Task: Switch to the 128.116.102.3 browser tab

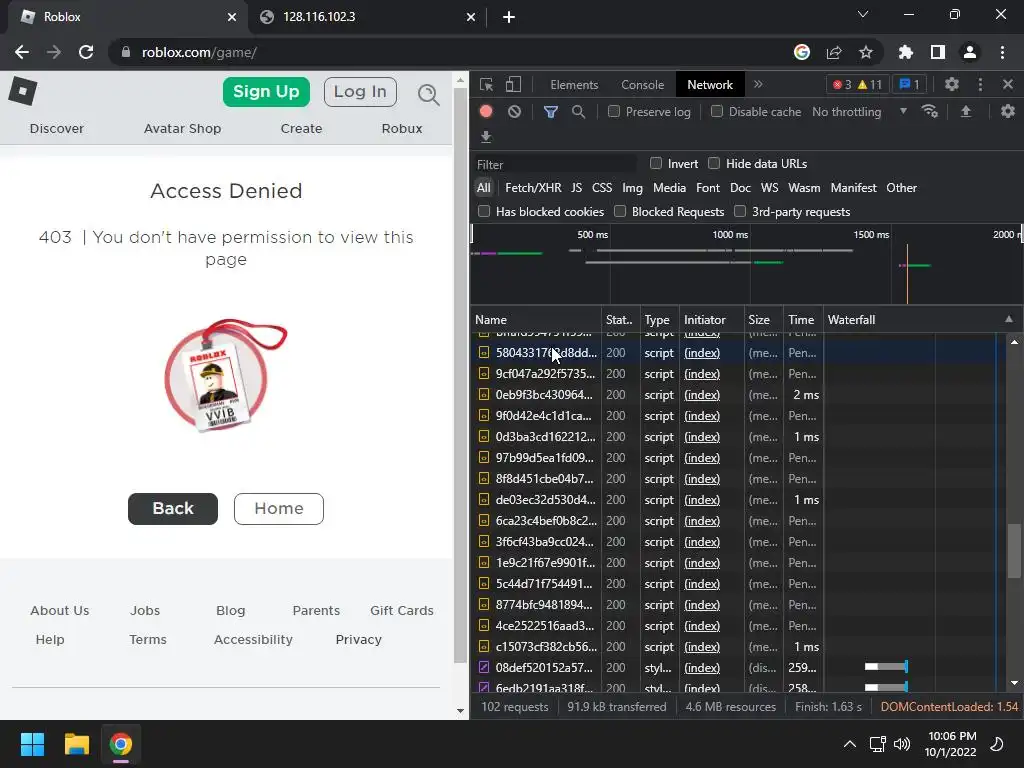Action: tap(368, 17)
